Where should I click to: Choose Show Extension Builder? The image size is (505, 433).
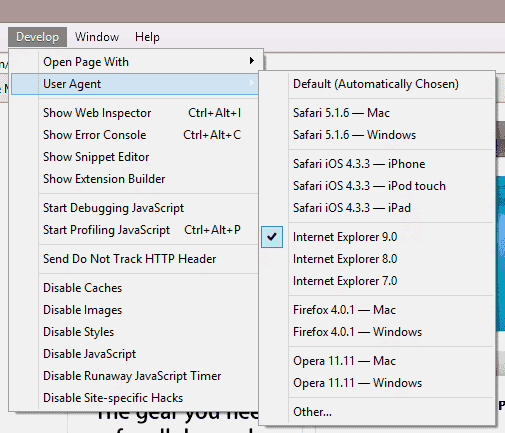click(x=135, y=179)
